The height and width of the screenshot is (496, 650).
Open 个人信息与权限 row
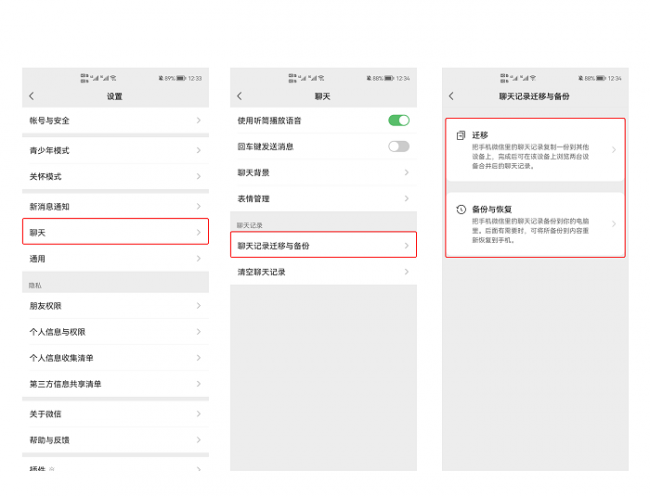115,332
